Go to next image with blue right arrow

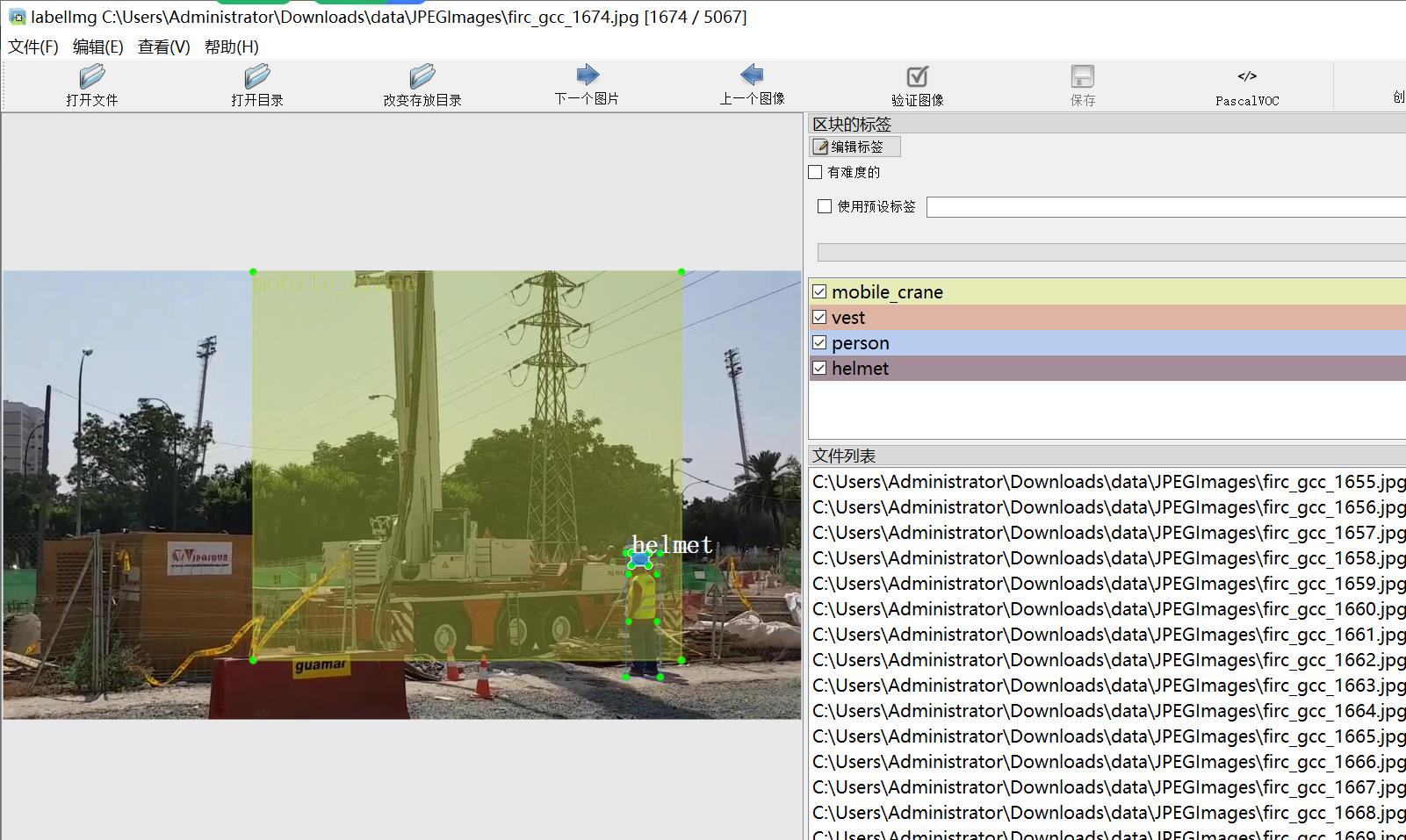click(587, 75)
